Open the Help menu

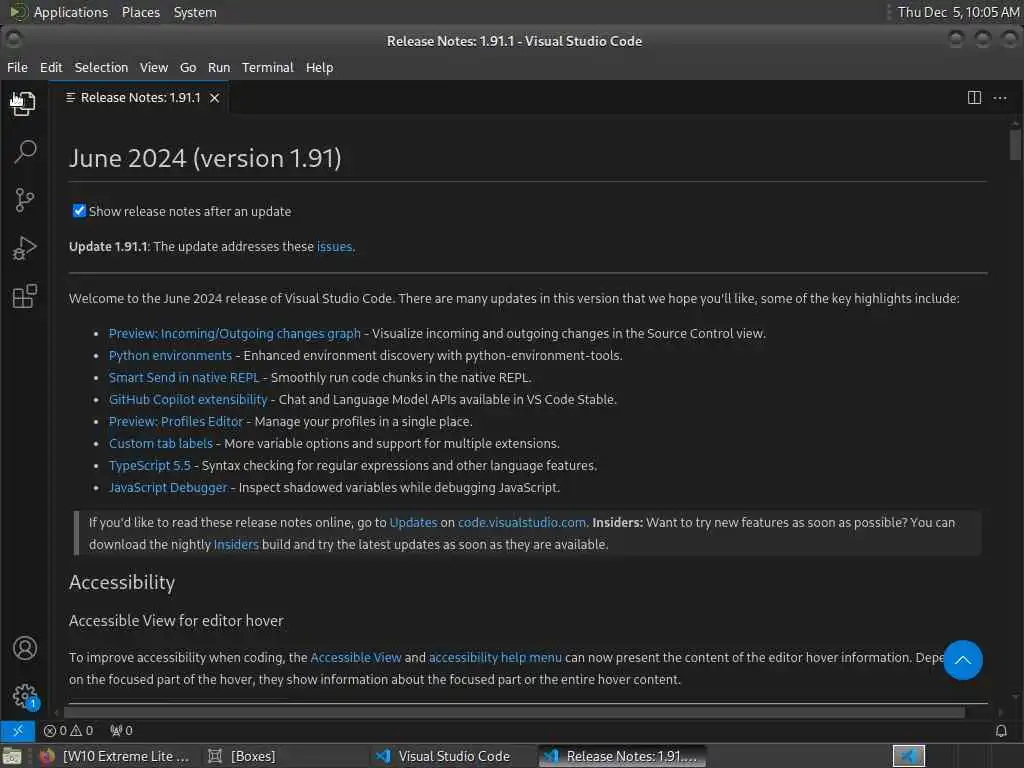(x=319, y=67)
